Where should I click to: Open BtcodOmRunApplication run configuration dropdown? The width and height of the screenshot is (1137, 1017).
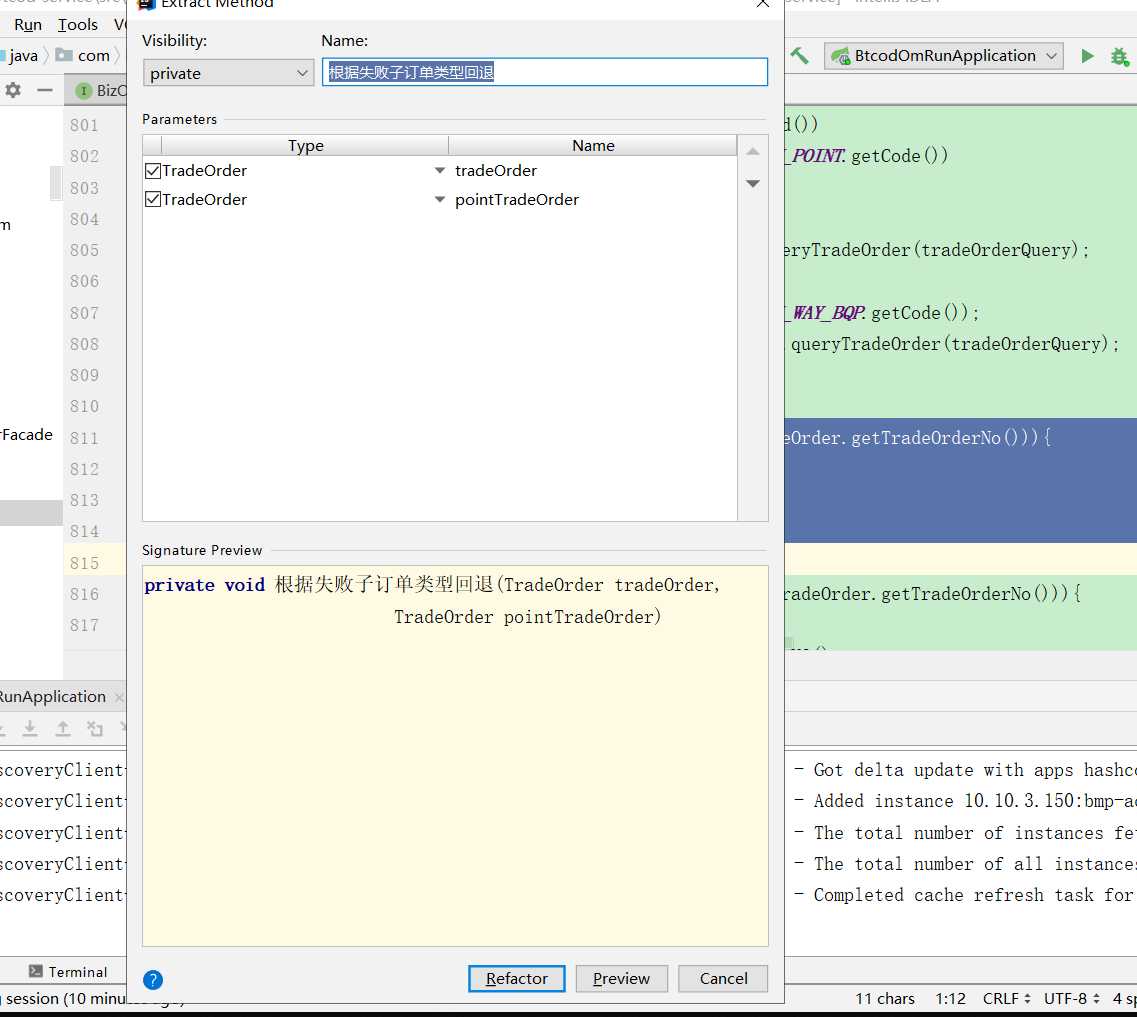click(943, 55)
